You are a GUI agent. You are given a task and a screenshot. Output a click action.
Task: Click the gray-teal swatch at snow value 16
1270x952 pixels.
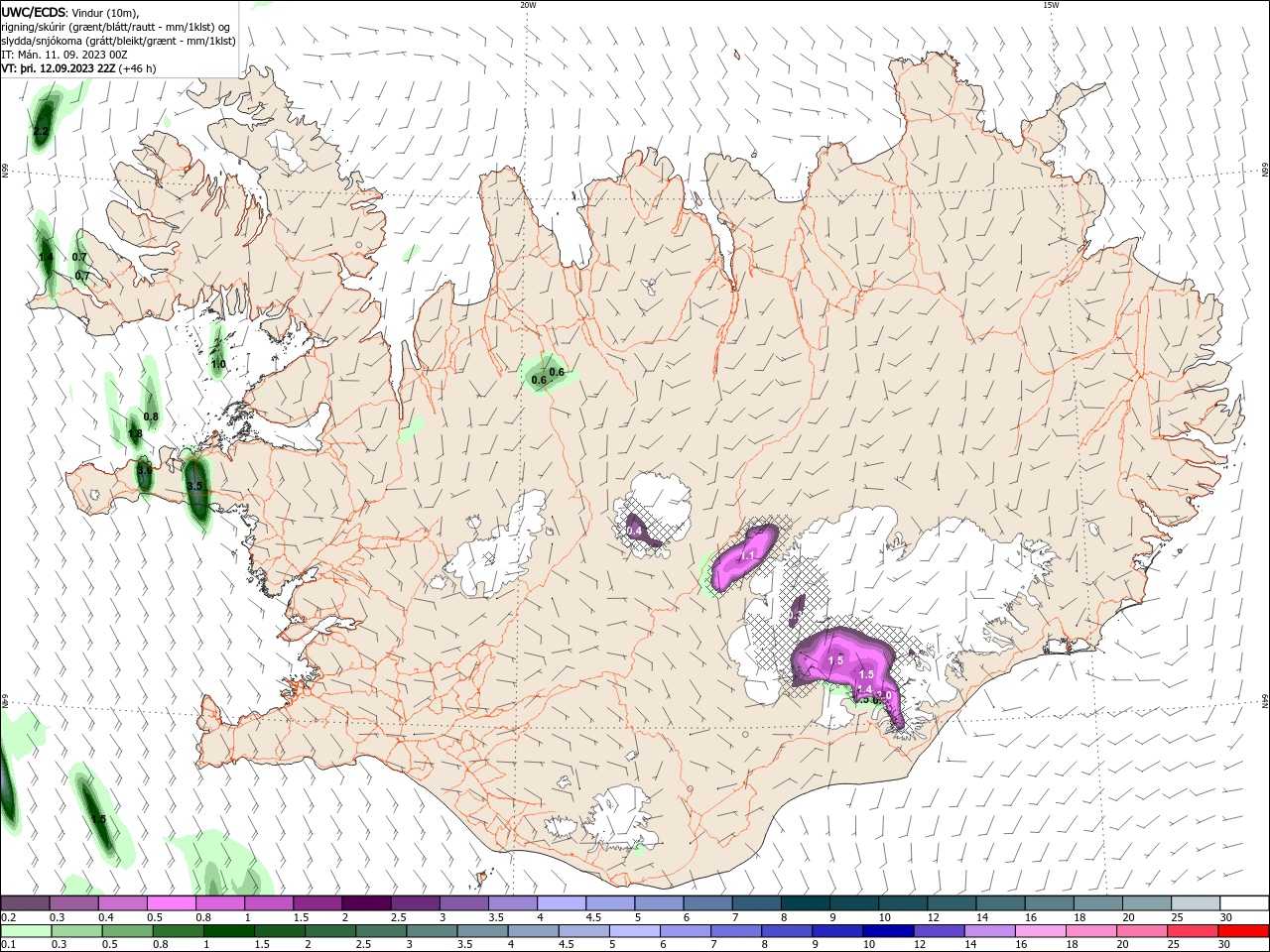(x=1048, y=903)
